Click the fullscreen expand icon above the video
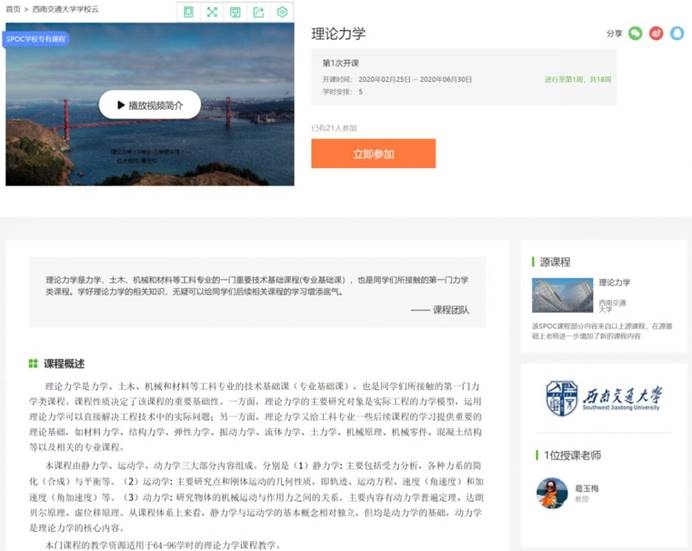692x551 pixels. click(212, 12)
